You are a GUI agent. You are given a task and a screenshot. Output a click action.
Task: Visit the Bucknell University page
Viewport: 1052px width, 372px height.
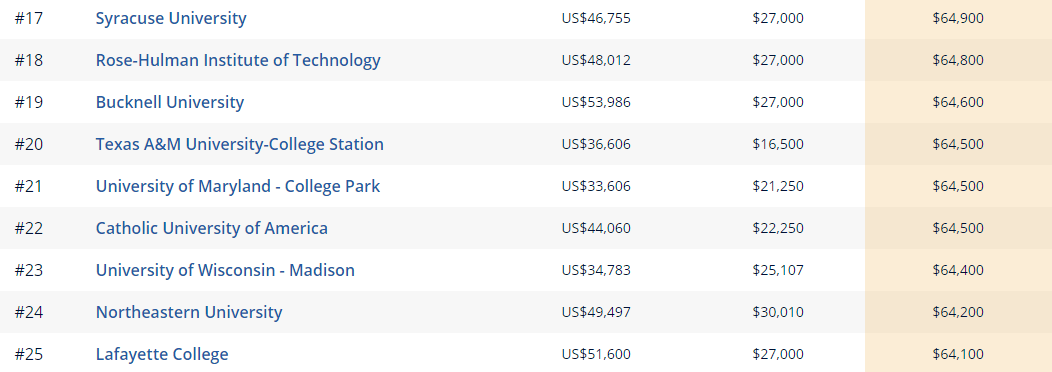pos(170,102)
